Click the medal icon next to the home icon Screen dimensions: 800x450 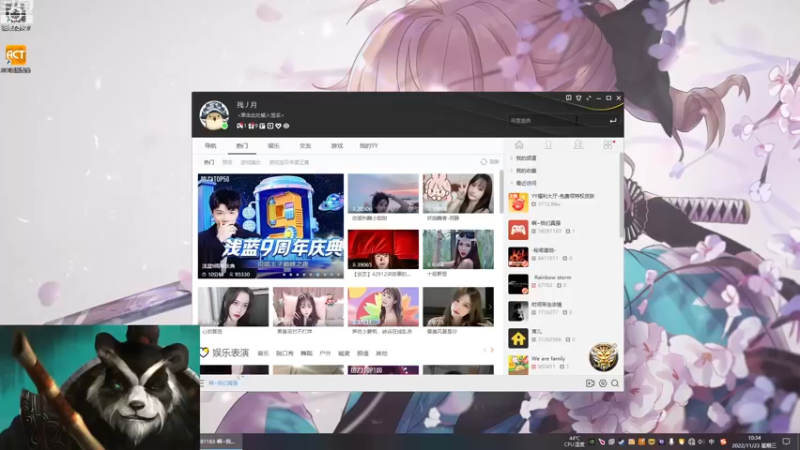point(548,145)
